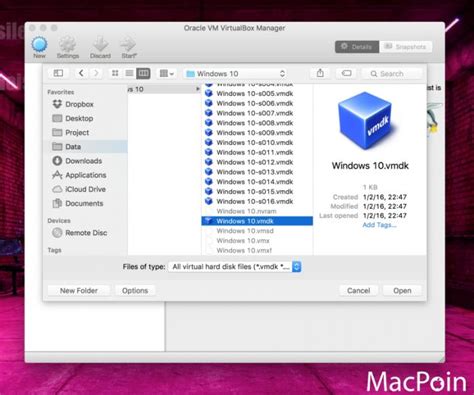Viewport: 474px width, 395px height.
Task: Switch to the Details view tab
Action: point(357,47)
